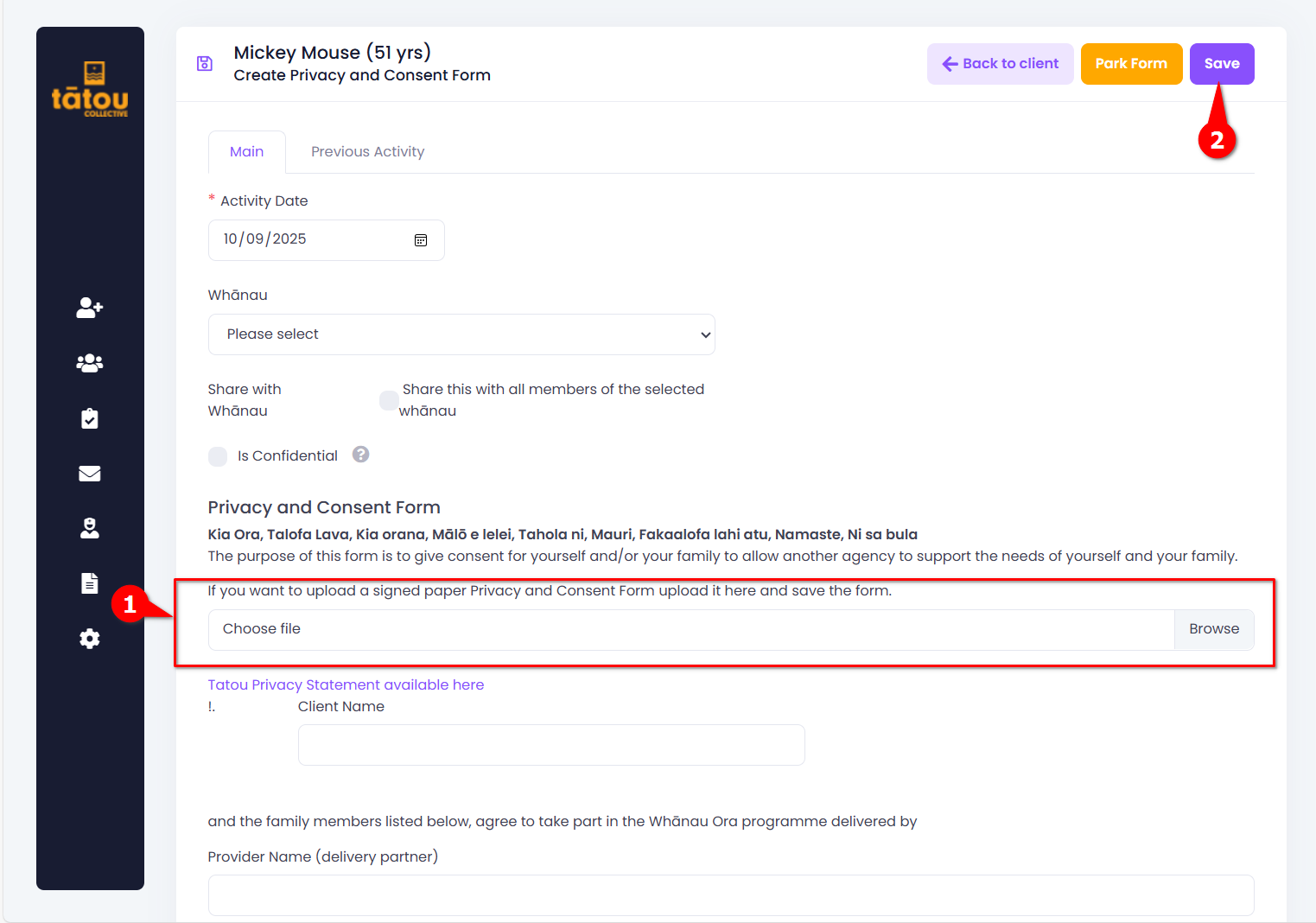Open the Activity Date calendar picker icon
The image size is (1316, 923).
click(421, 240)
